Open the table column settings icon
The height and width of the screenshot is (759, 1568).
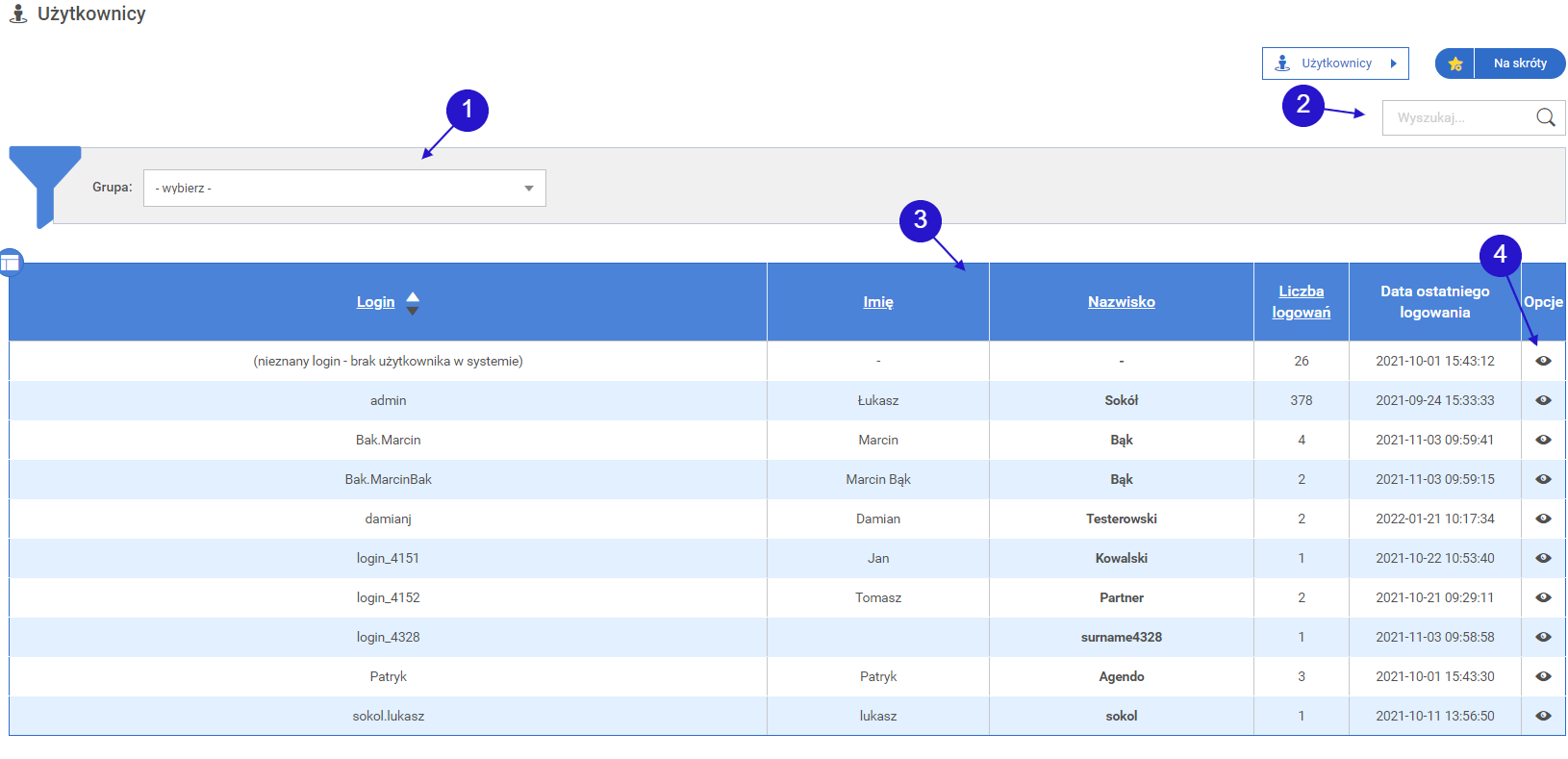tap(11, 262)
